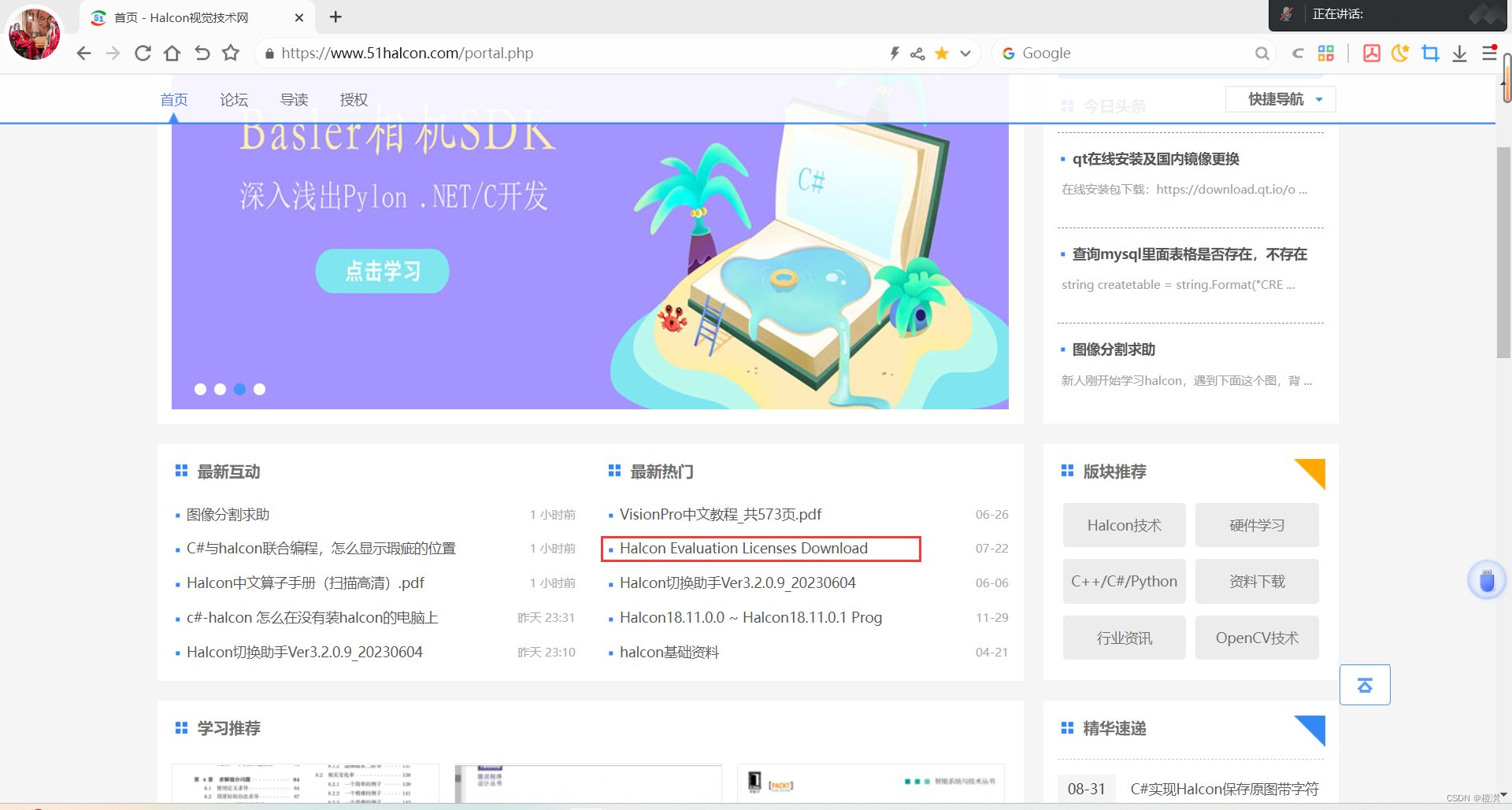Expand the 快捷导航 dropdown
This screenshot has height=810, width=1512.
coord(1280,99)
